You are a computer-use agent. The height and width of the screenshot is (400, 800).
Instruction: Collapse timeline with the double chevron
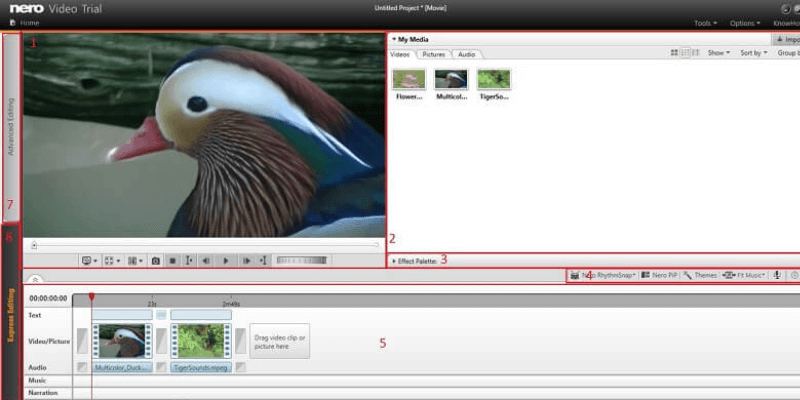click(x=34, y=280)
